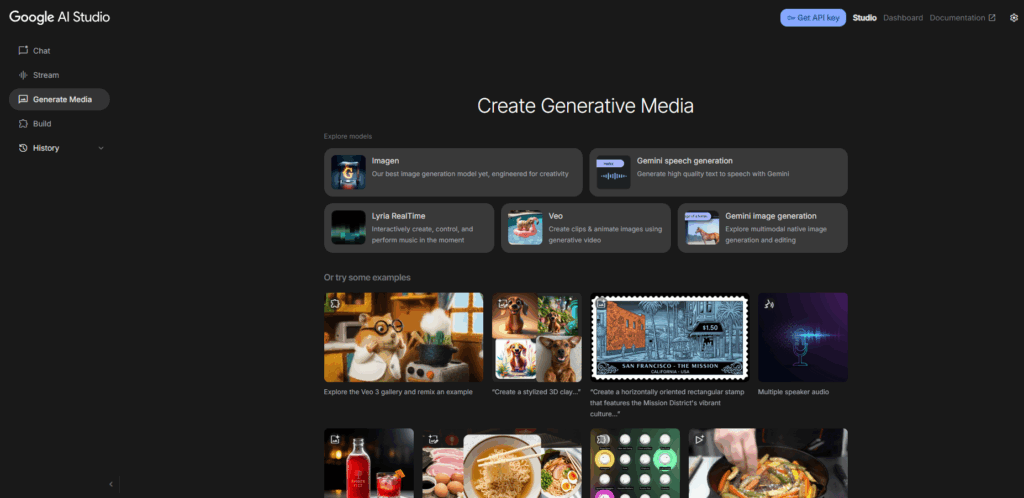Switch to the Studio tab
This screenshot has height=498, width=1024.
click(865, 18)
